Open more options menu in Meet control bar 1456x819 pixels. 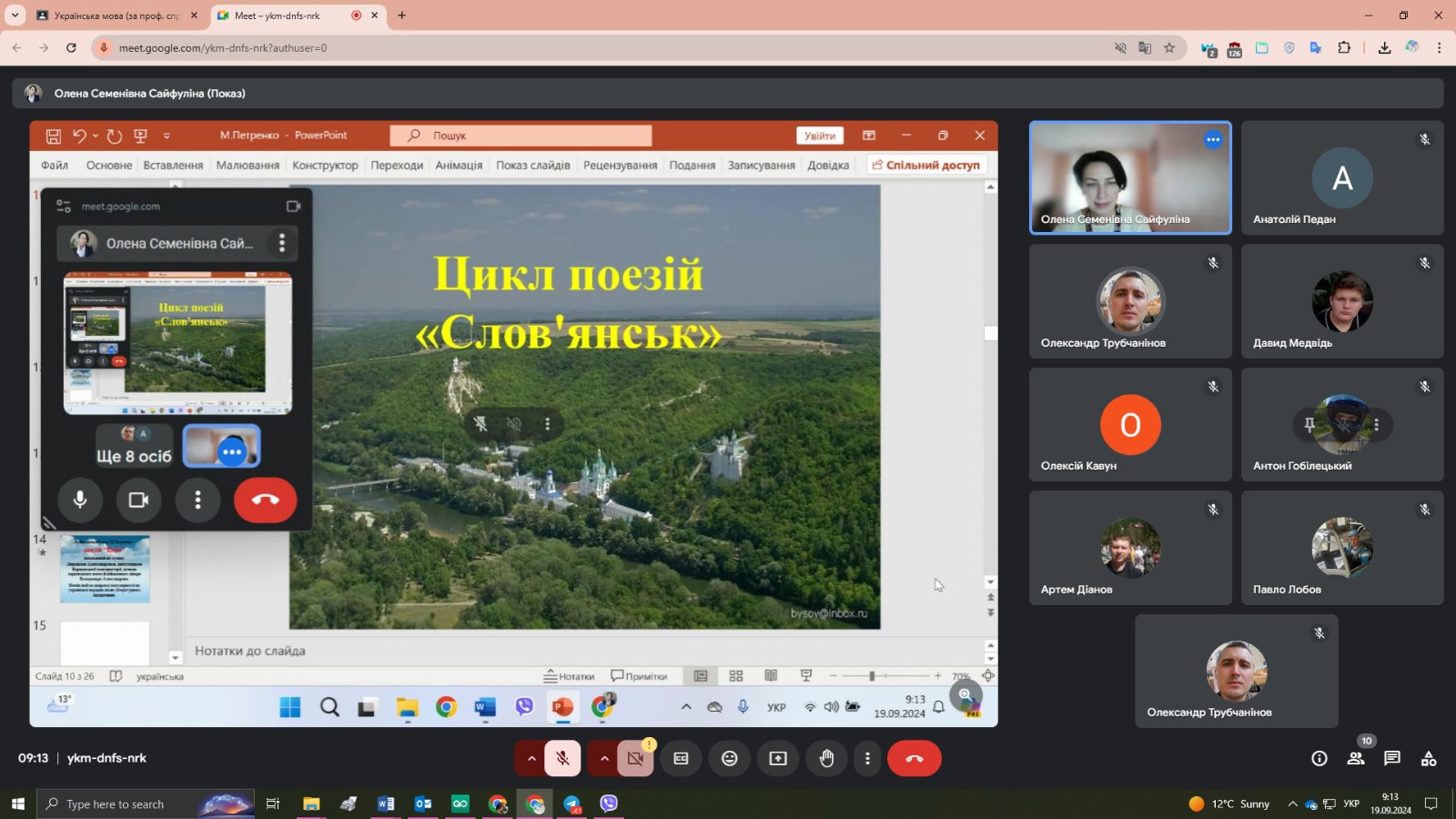[867, 758]
